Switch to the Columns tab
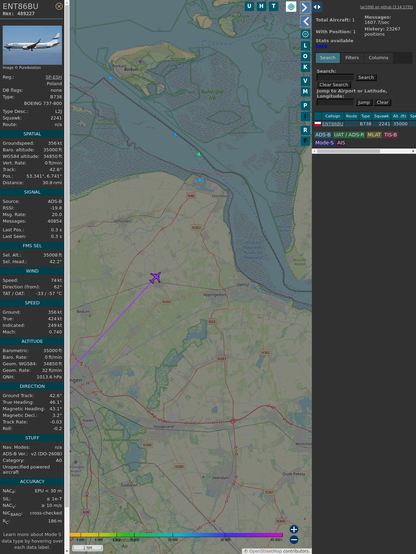Viewport: 416px width, 554px height. click(378, 58)
